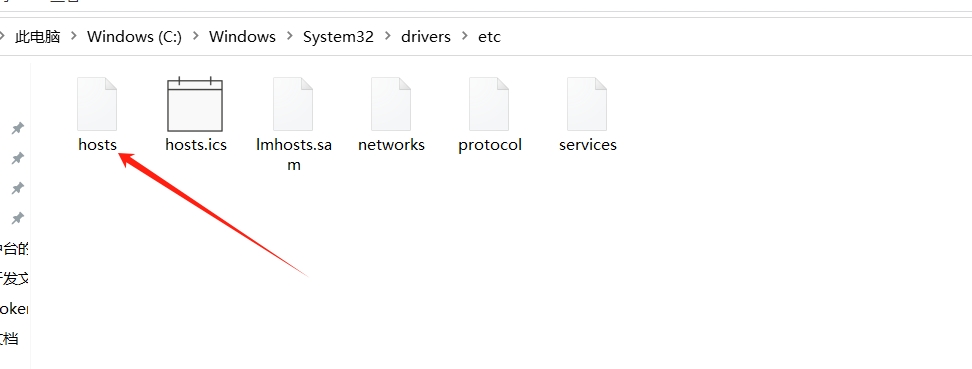Go to Windows (C:) in the breadcrumb
This screenshot has width=972, height=369.
(135, 37)
